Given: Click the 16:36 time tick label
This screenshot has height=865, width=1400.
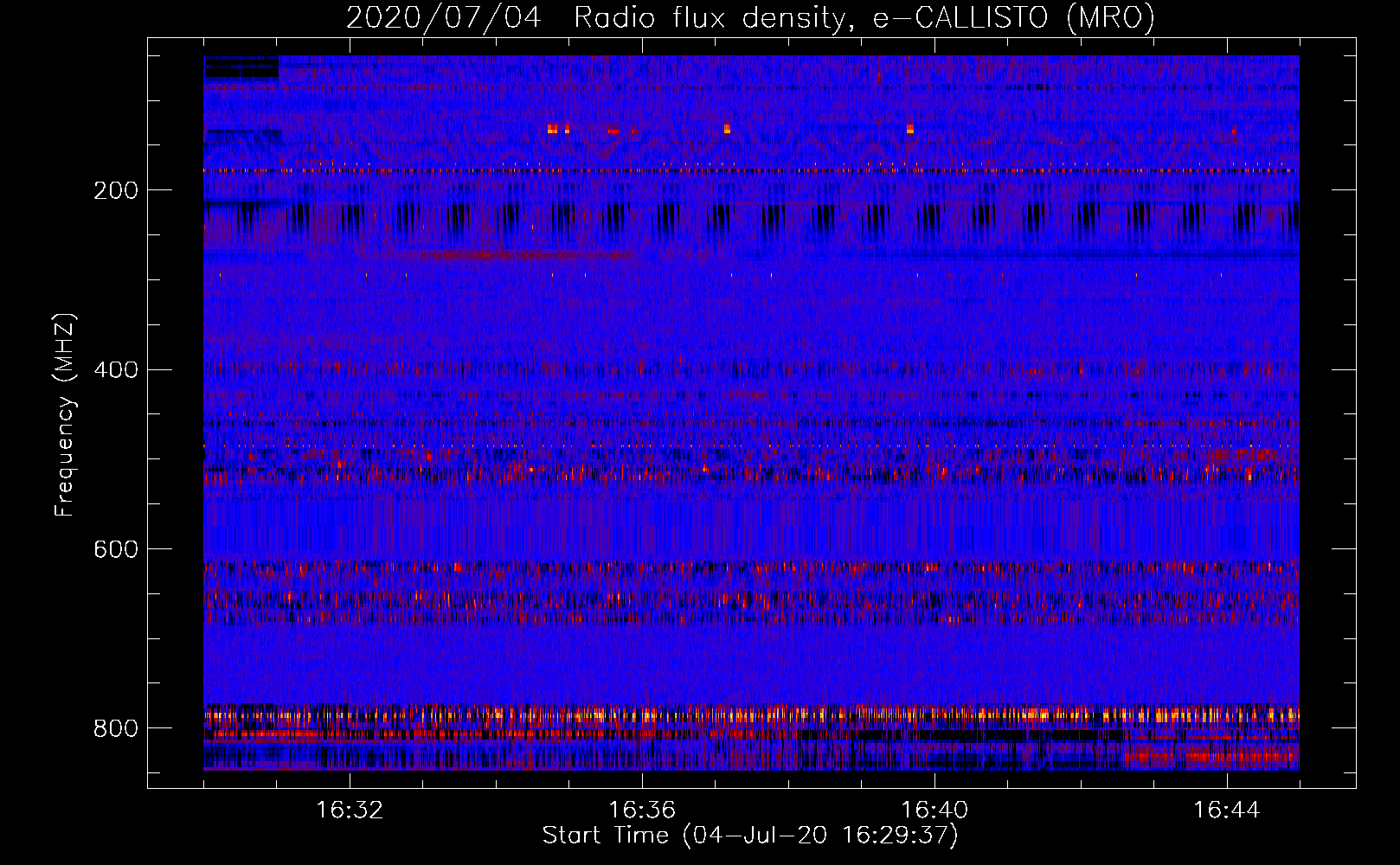Looking at the screenshot, I should coord(642,811).
